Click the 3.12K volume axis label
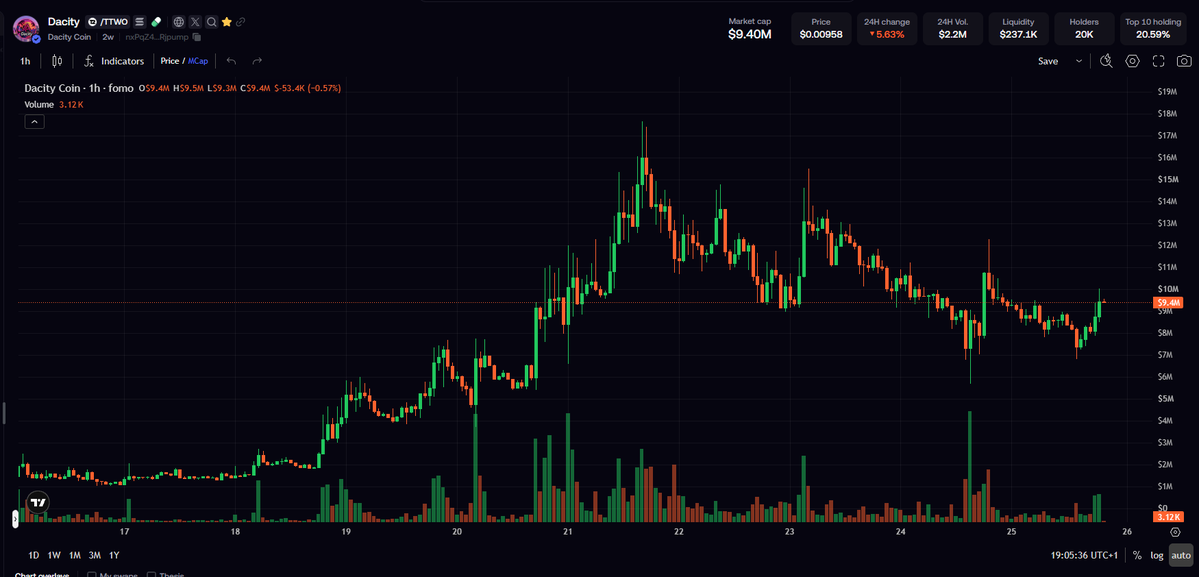1199x577 pixels. [x=1169, y=517]
